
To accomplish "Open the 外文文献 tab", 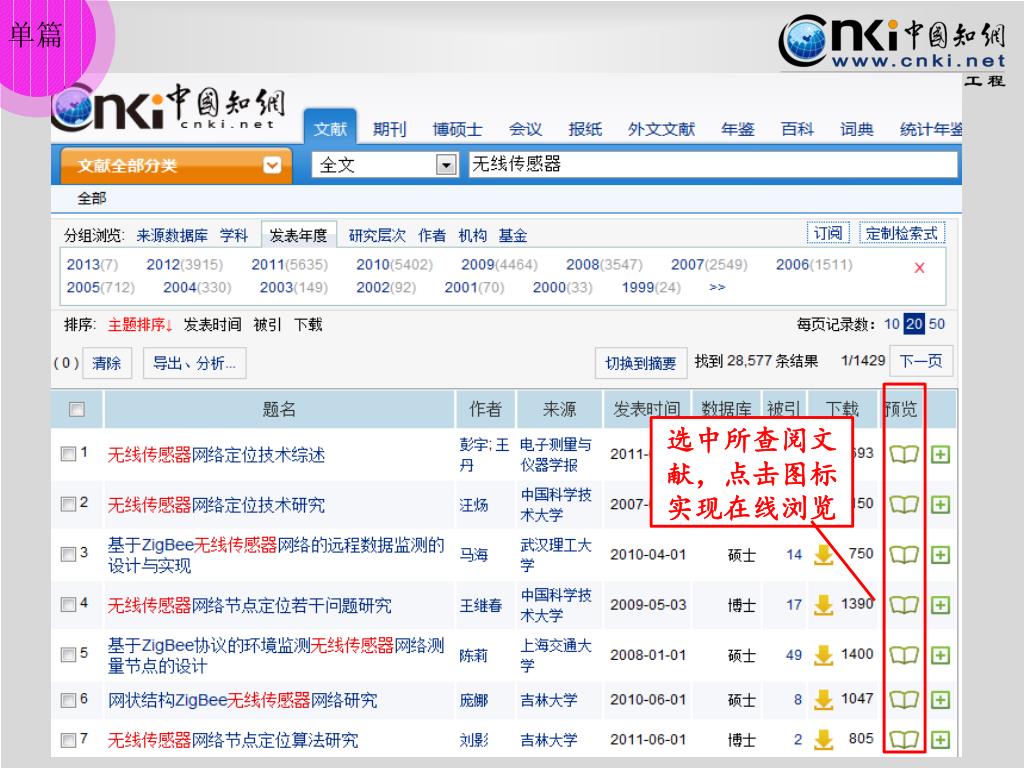I will tap(662, 129).
